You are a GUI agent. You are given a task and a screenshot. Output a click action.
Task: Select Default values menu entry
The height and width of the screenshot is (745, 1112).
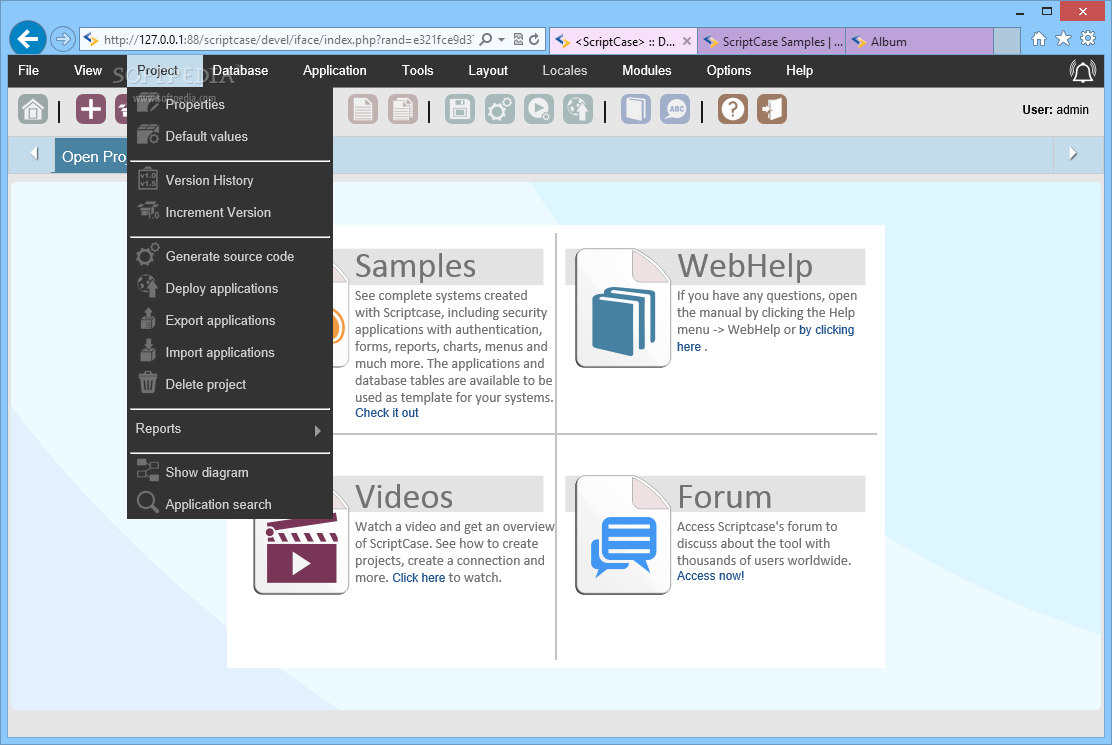(x=230, y=136)
